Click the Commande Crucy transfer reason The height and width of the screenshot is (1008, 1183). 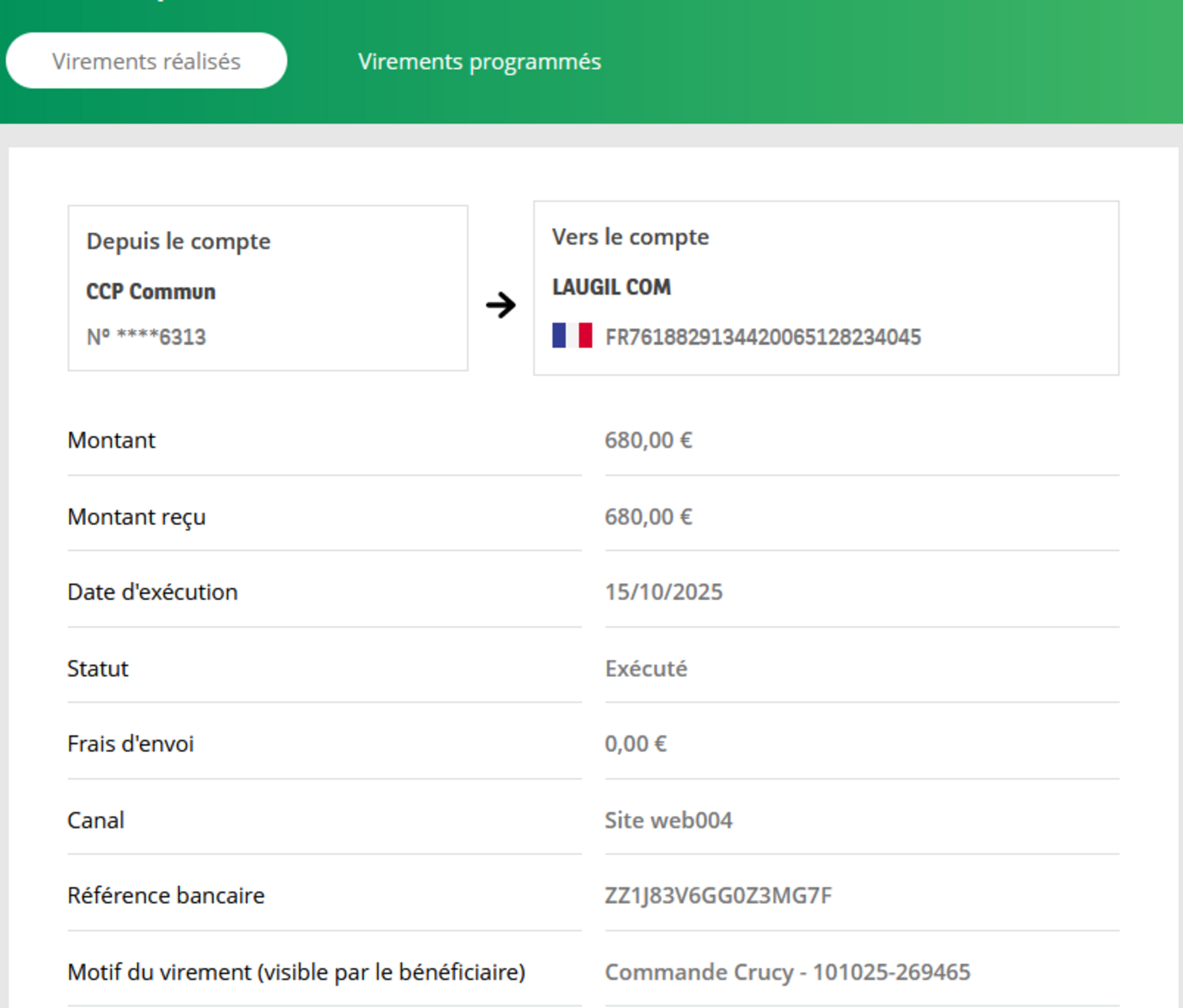[x=787, y=972]
